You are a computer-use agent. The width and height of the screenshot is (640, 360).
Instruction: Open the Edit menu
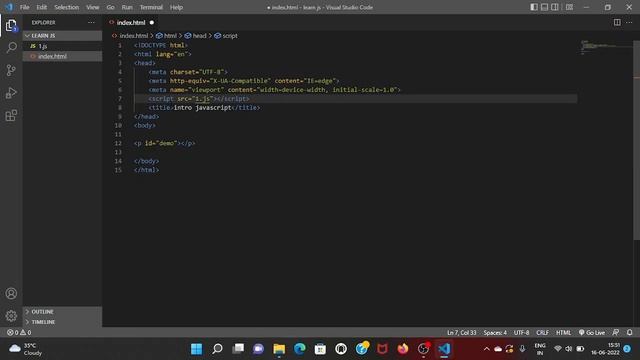tap(42, 7)
